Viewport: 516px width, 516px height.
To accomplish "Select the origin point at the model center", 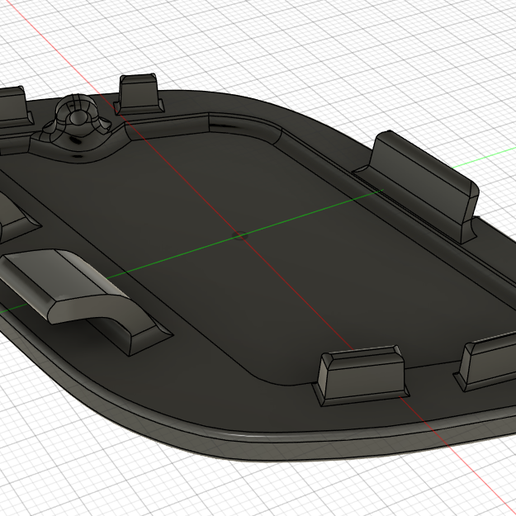I will (240, 236).
